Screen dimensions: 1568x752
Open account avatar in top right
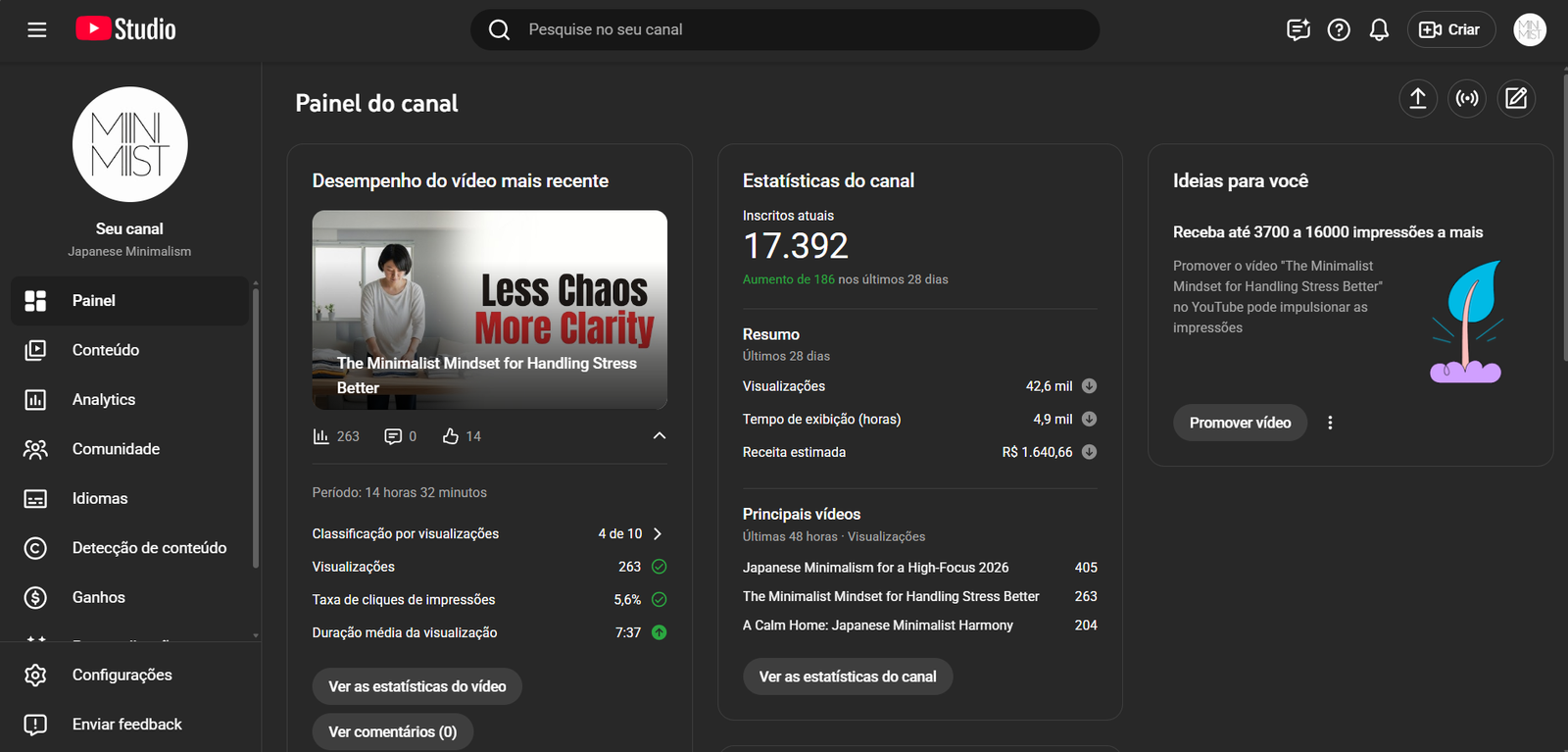tap(1529, 29)
